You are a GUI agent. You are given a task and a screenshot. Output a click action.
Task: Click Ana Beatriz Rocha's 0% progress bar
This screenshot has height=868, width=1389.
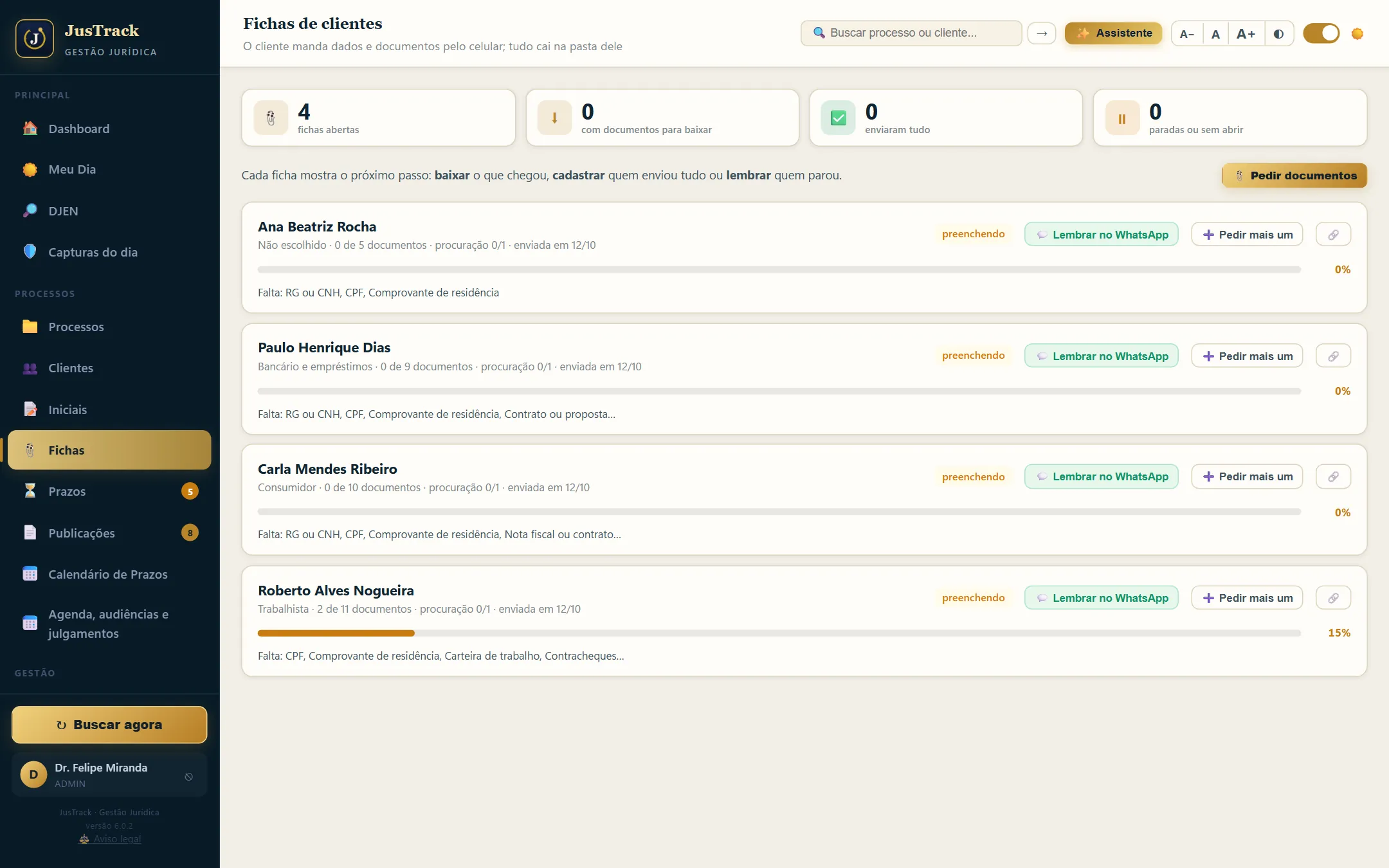point(779,269)
